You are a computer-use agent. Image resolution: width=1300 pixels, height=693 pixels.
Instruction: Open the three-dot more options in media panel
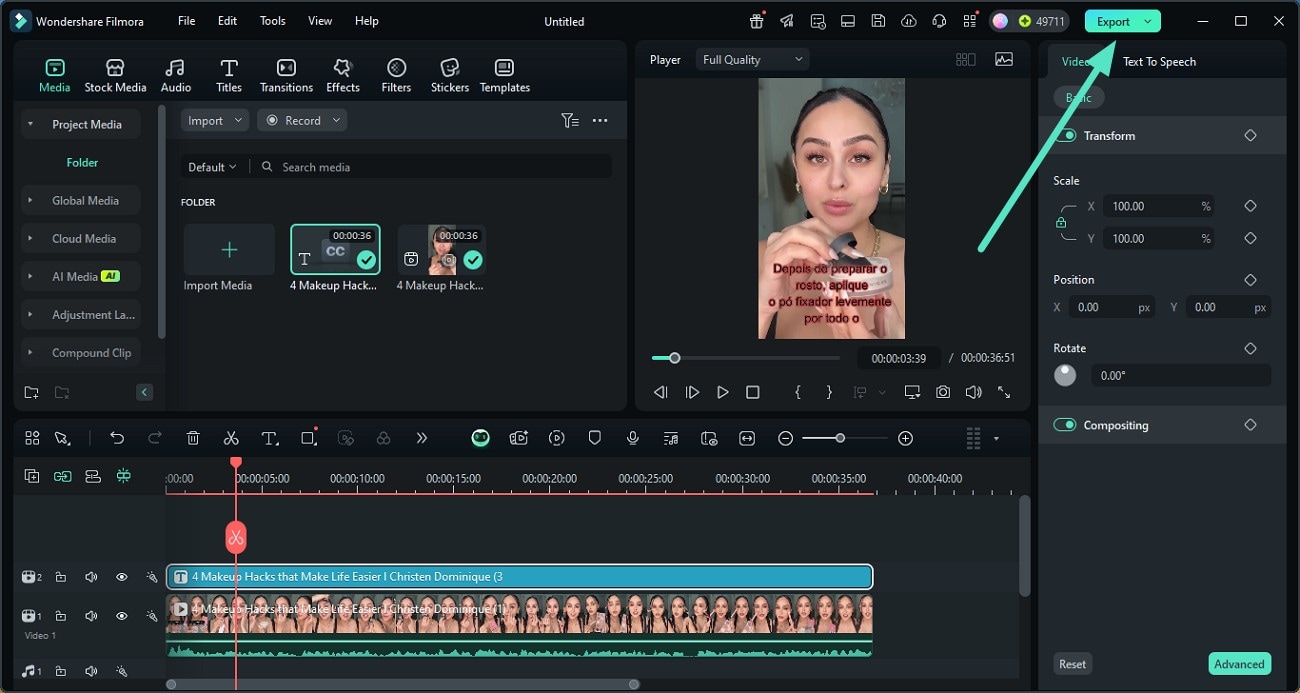click(600, 120)
